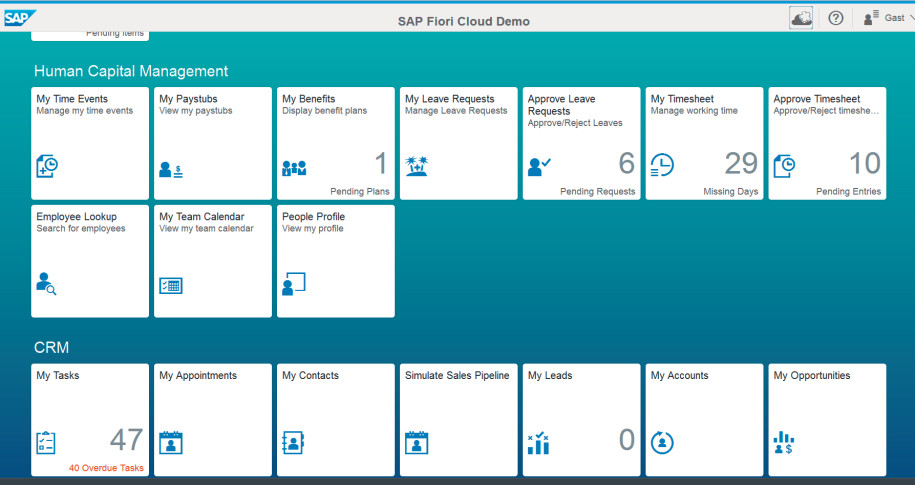This screenshot has width=915, height=485.
Task: Open My Leave Requests tile title
Action: pos(449,99)
